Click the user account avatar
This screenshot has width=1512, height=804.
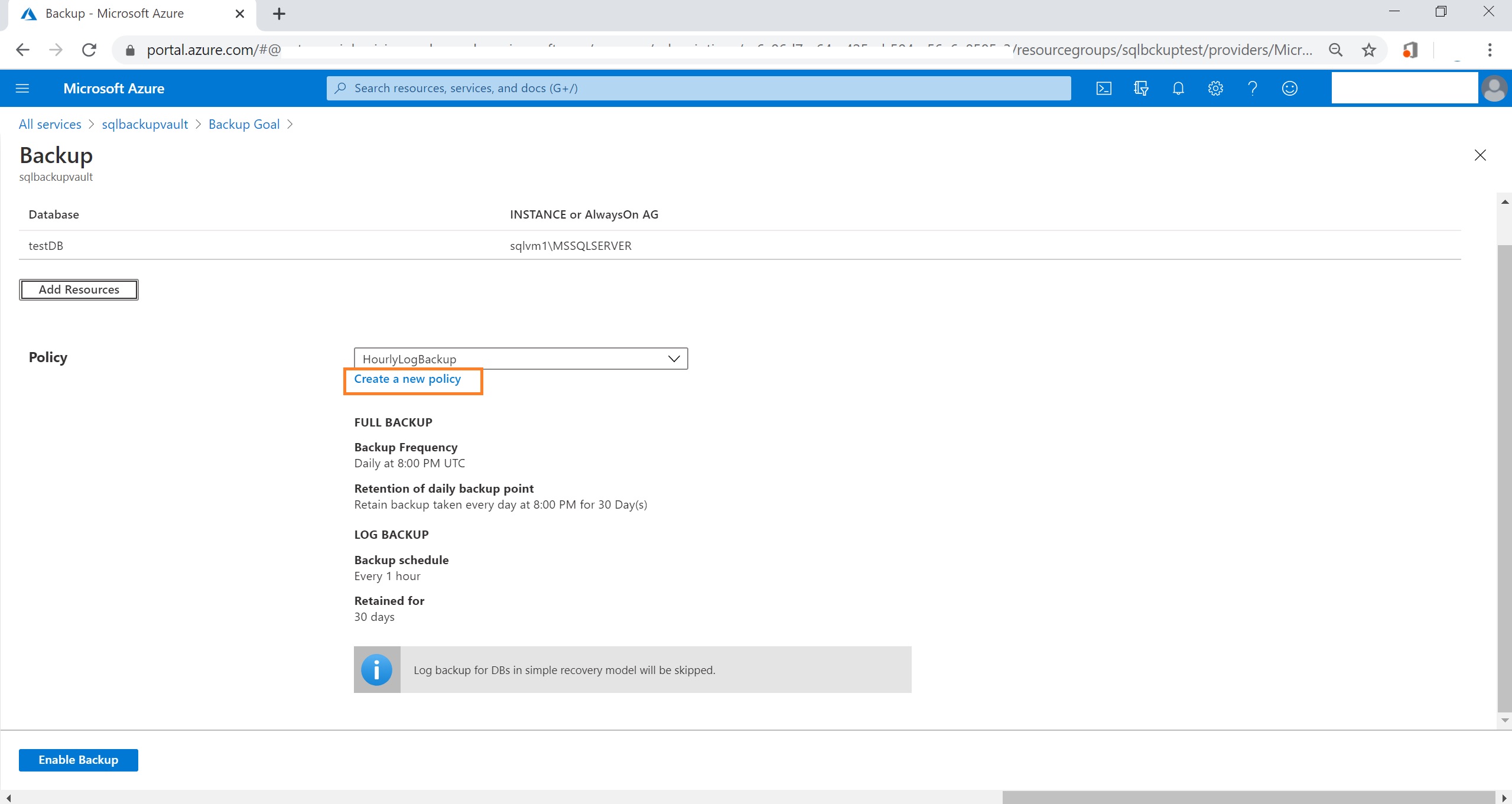(1494, 89)
